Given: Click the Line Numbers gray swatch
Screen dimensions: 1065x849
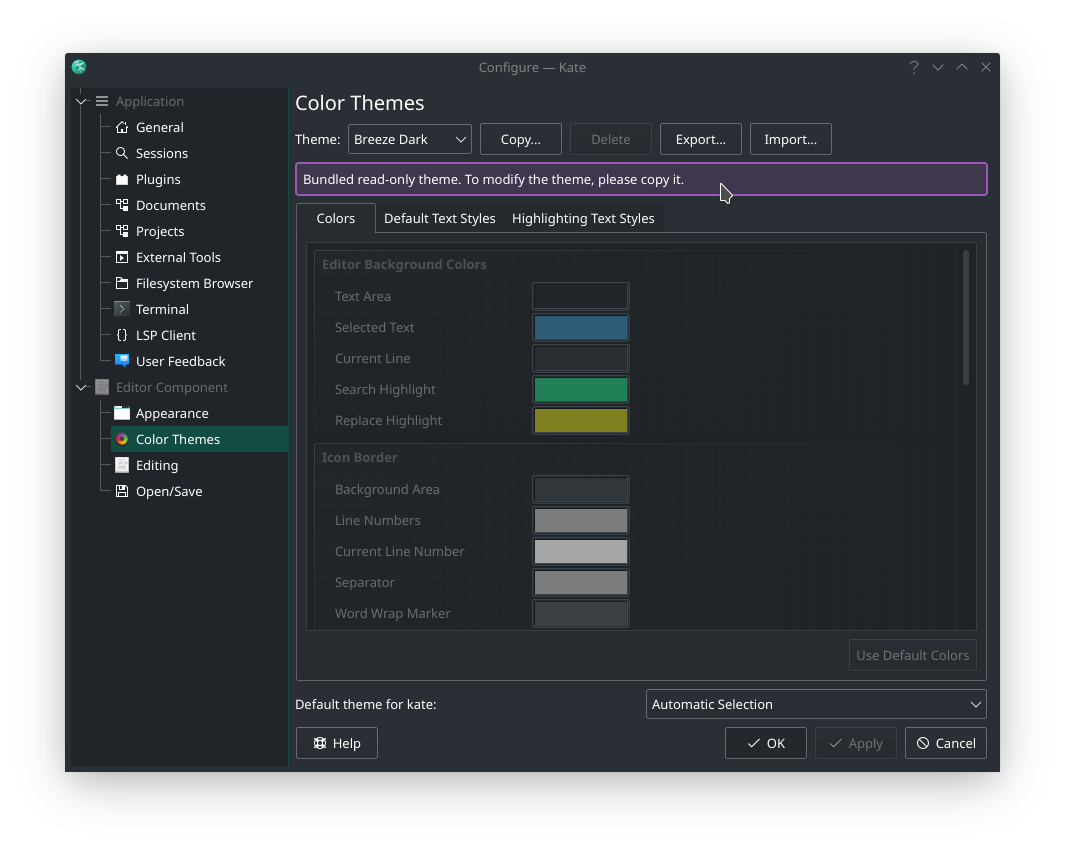Looking at the screenshot, I should point(581,520).
